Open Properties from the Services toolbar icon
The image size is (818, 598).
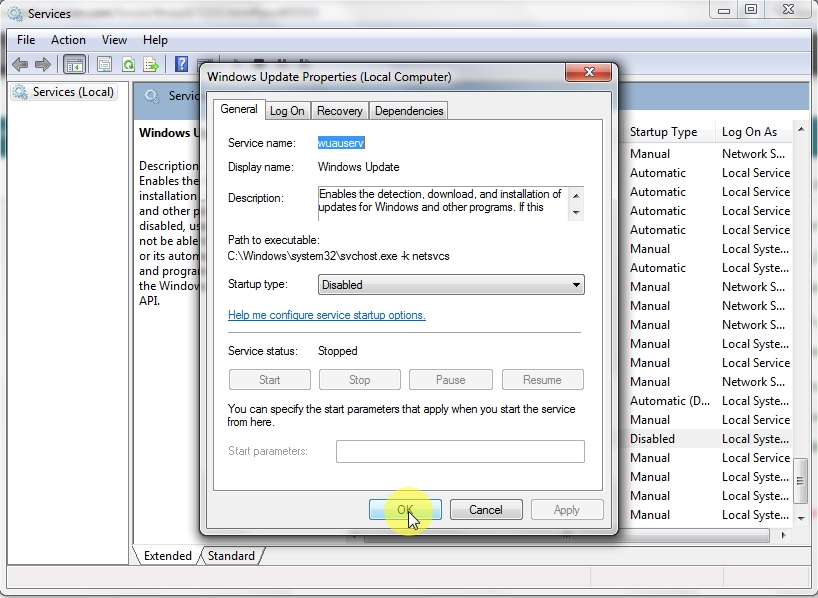[x=104, y=65]
